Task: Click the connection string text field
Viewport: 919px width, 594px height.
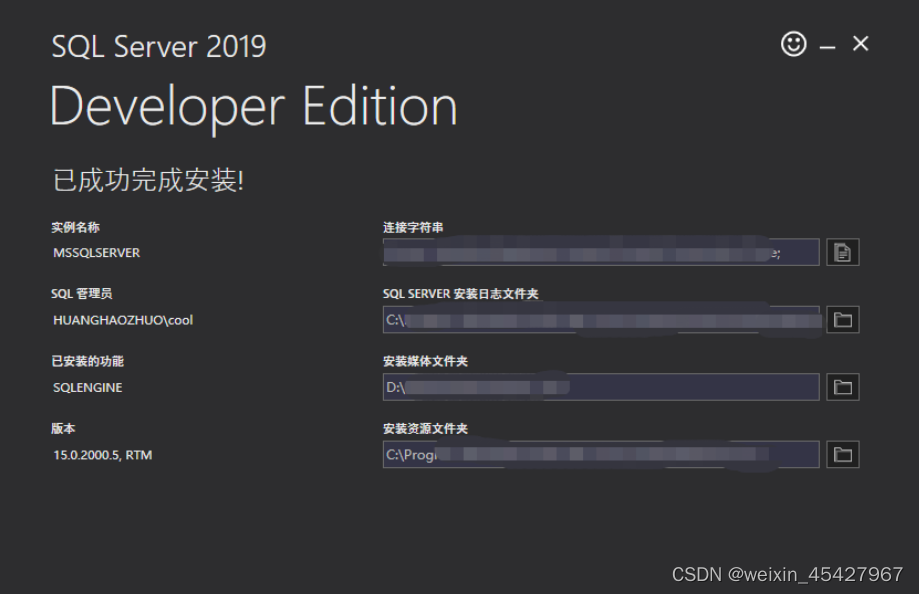Action: tap(601, 252)
